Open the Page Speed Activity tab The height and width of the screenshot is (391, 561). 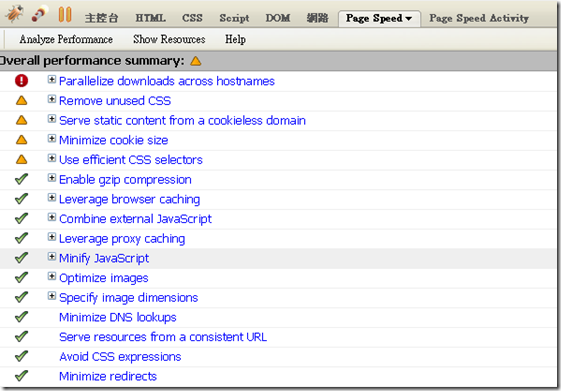point(479,18)
